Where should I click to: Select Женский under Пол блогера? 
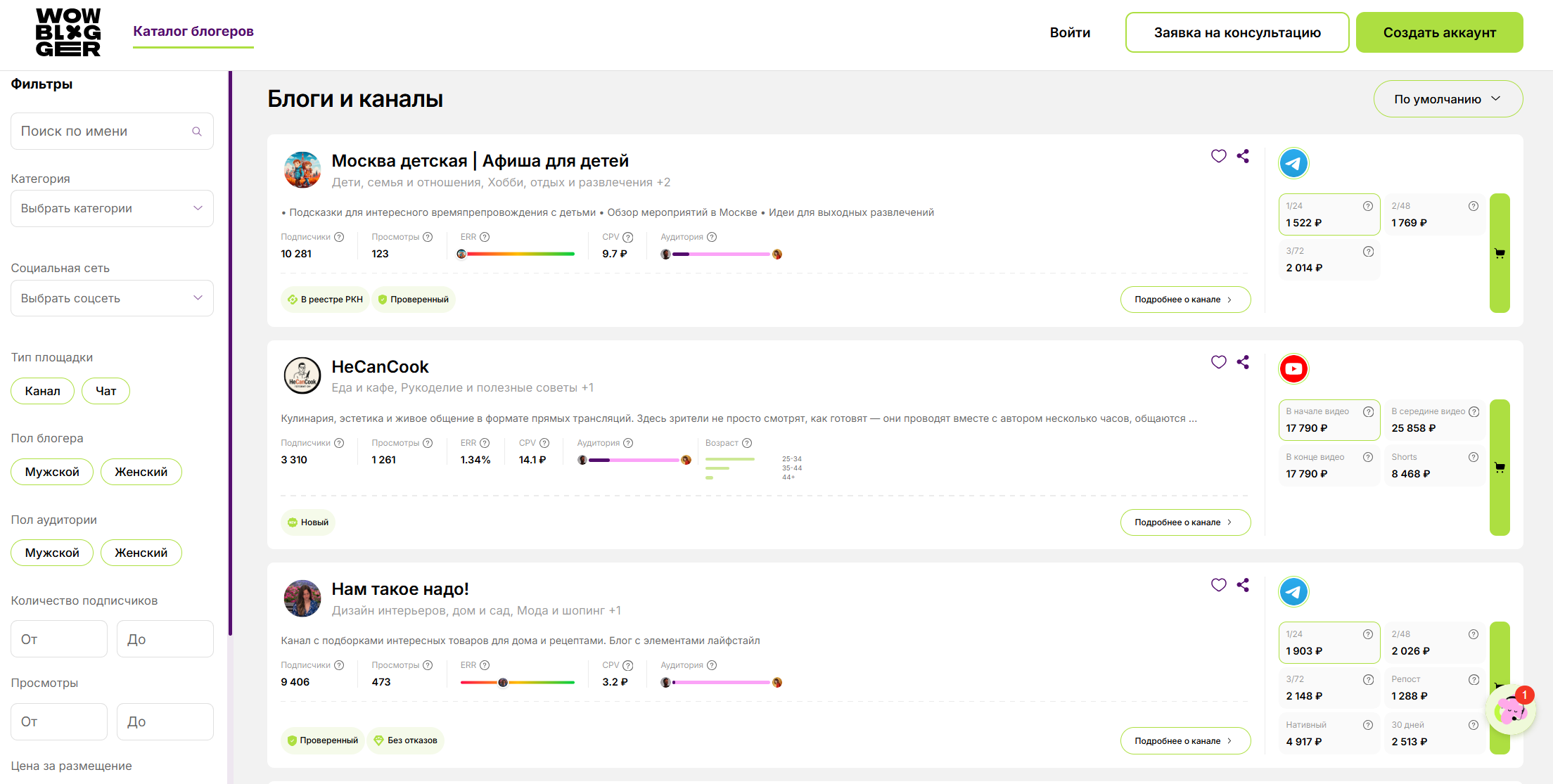tap(141, 472)
